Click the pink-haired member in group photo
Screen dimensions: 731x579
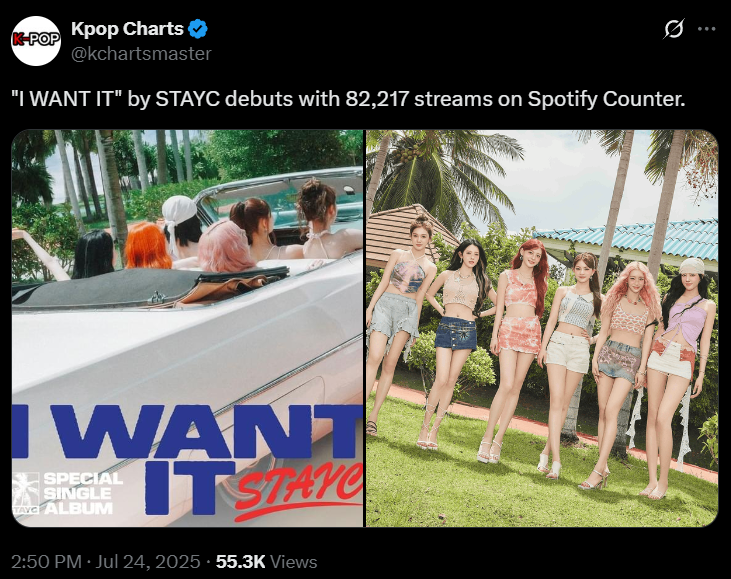627,373
